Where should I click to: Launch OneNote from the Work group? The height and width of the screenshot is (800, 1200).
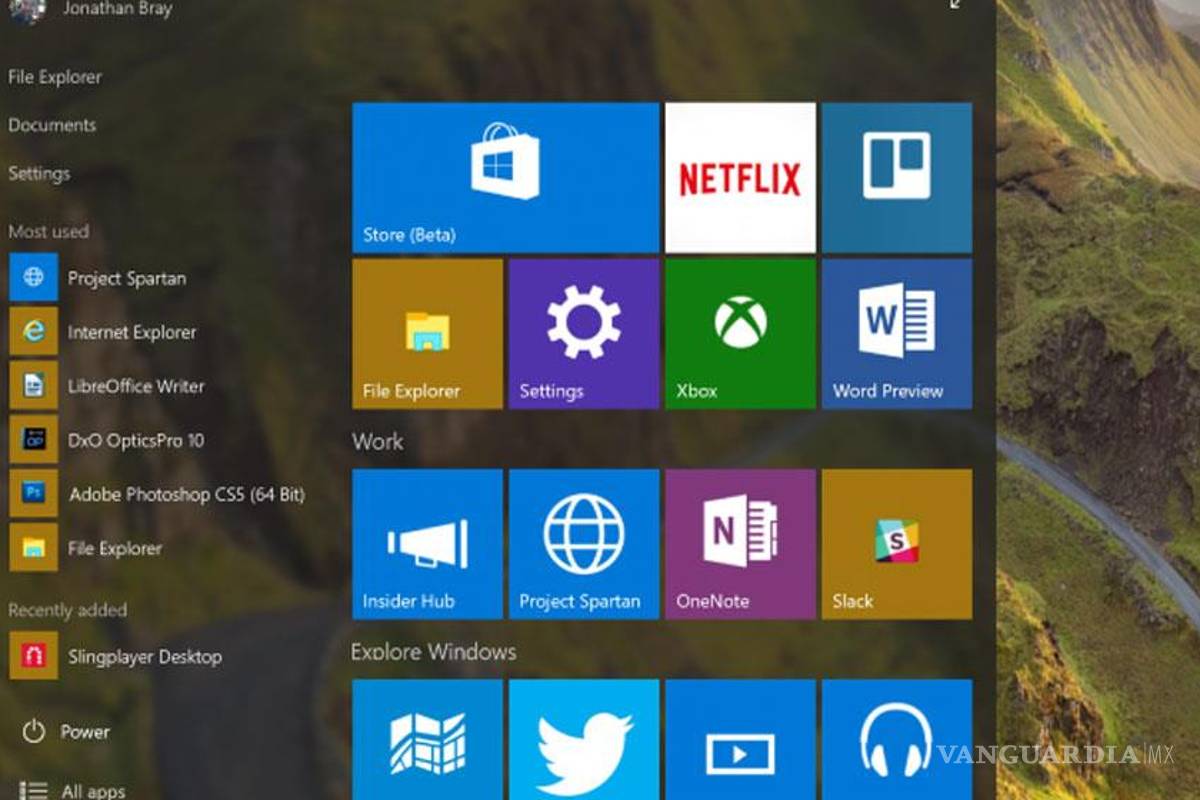[x=740, y=543]
